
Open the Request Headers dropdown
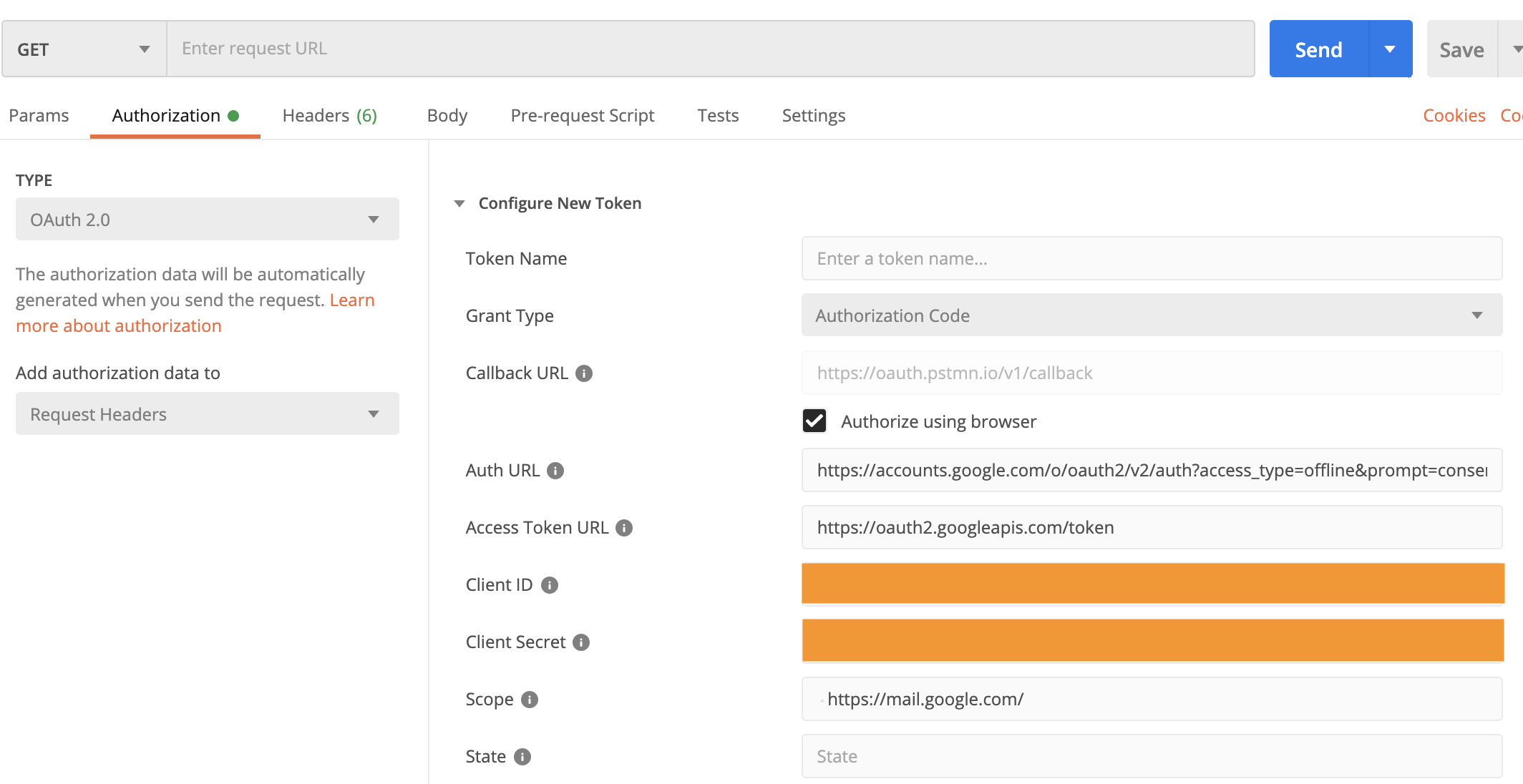(207, 414)
